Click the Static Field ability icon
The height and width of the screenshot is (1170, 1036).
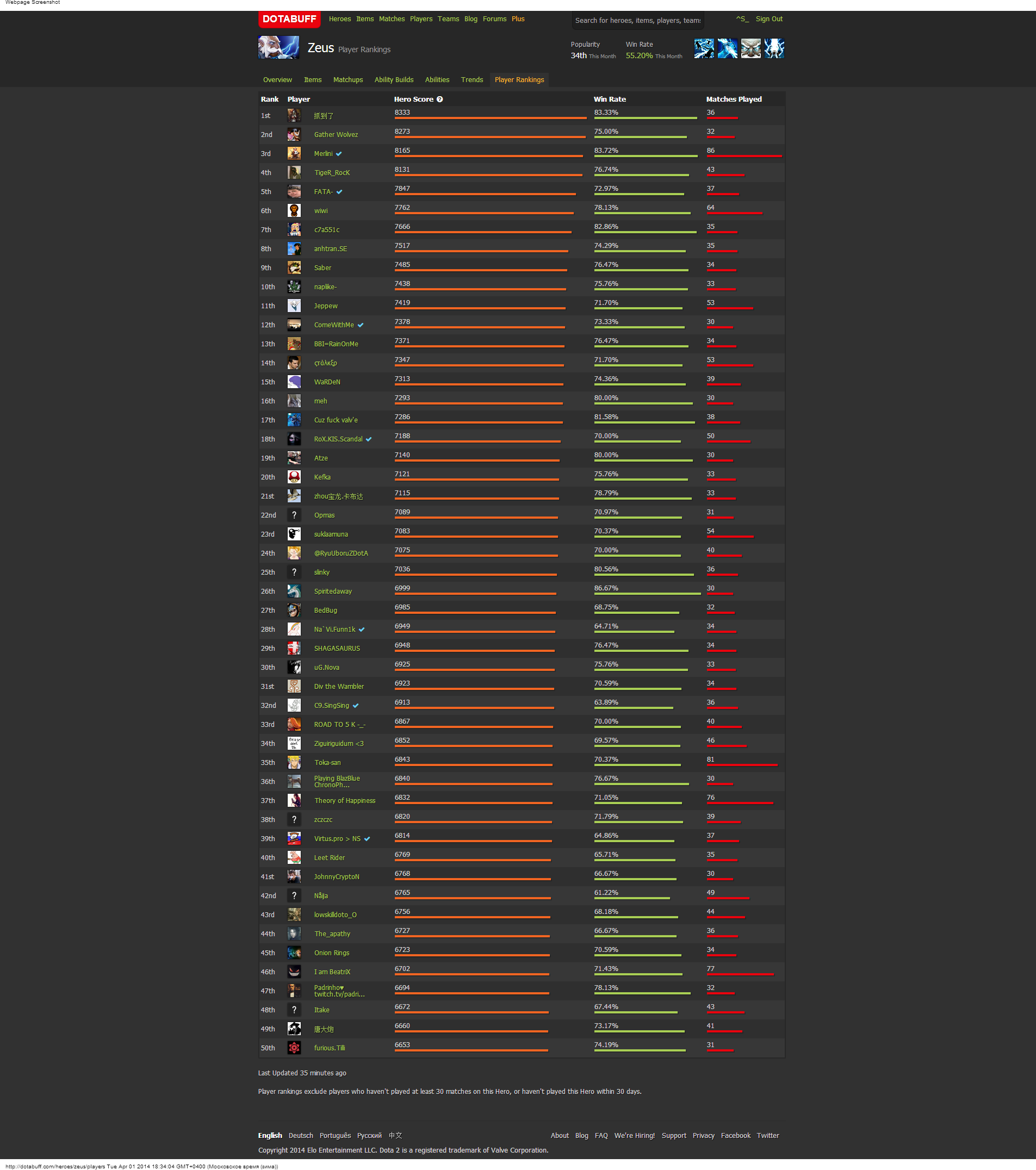[x=751, y=48]
